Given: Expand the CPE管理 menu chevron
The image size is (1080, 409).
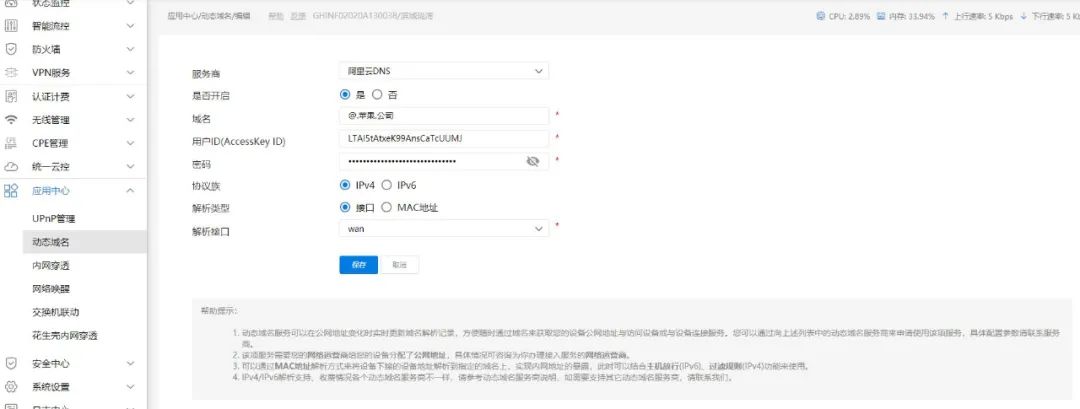Looking at the screenshot, I should pyautogui.click(x=130, y=143).
